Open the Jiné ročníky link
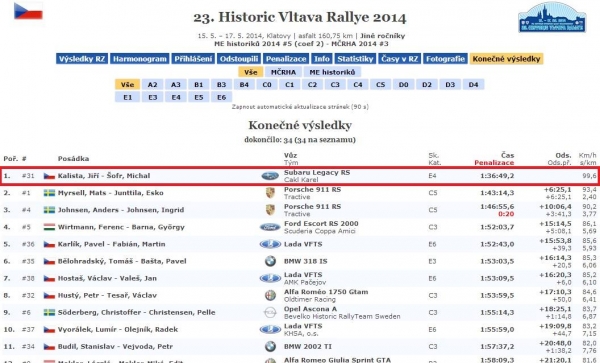Image resolution: width=600 pixels, height=363 pixels. (x=382, y=36)
